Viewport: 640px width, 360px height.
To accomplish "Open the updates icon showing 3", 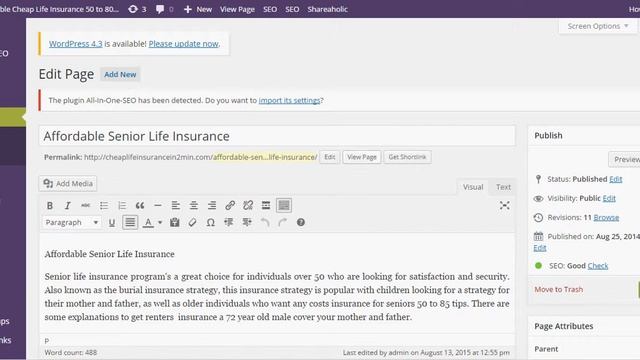I will click(137, 9).
